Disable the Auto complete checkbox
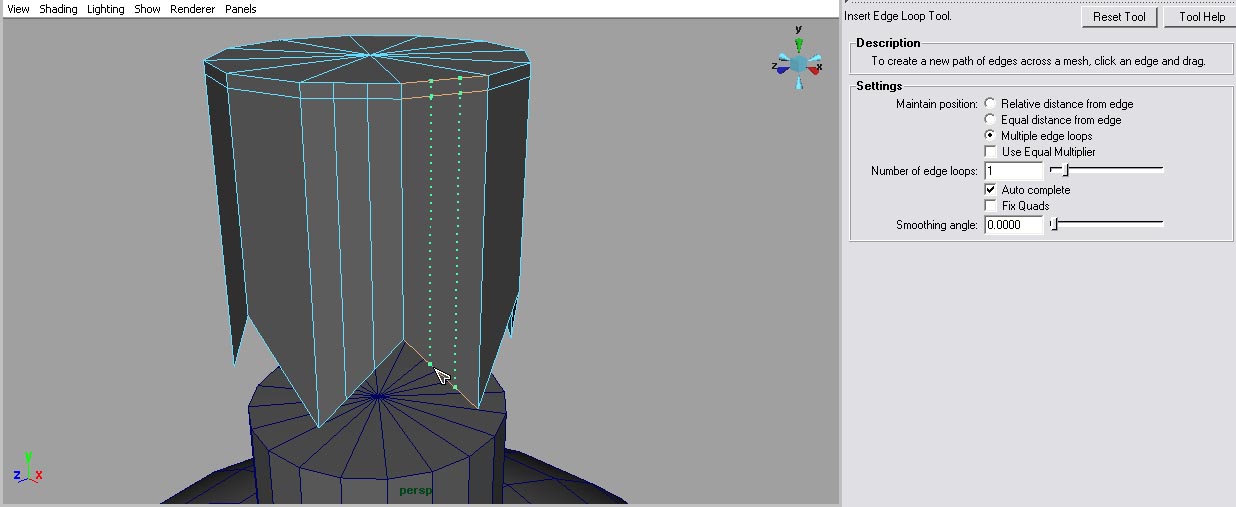This screenshot has height=507, width=1236. [990, 190]
